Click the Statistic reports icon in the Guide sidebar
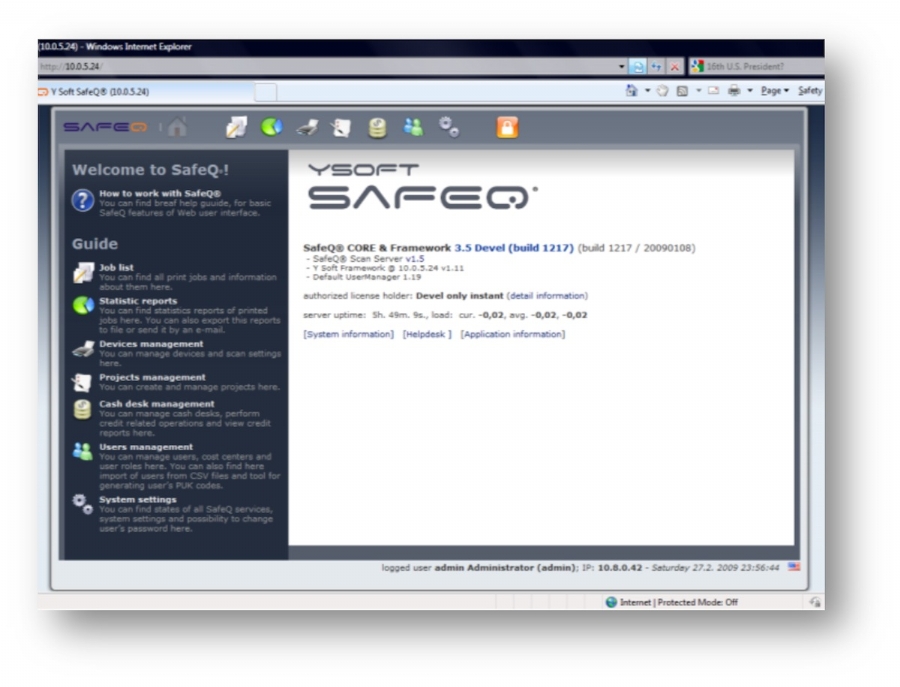This screenshot has width=900, height=687. [x=83, y=305]
